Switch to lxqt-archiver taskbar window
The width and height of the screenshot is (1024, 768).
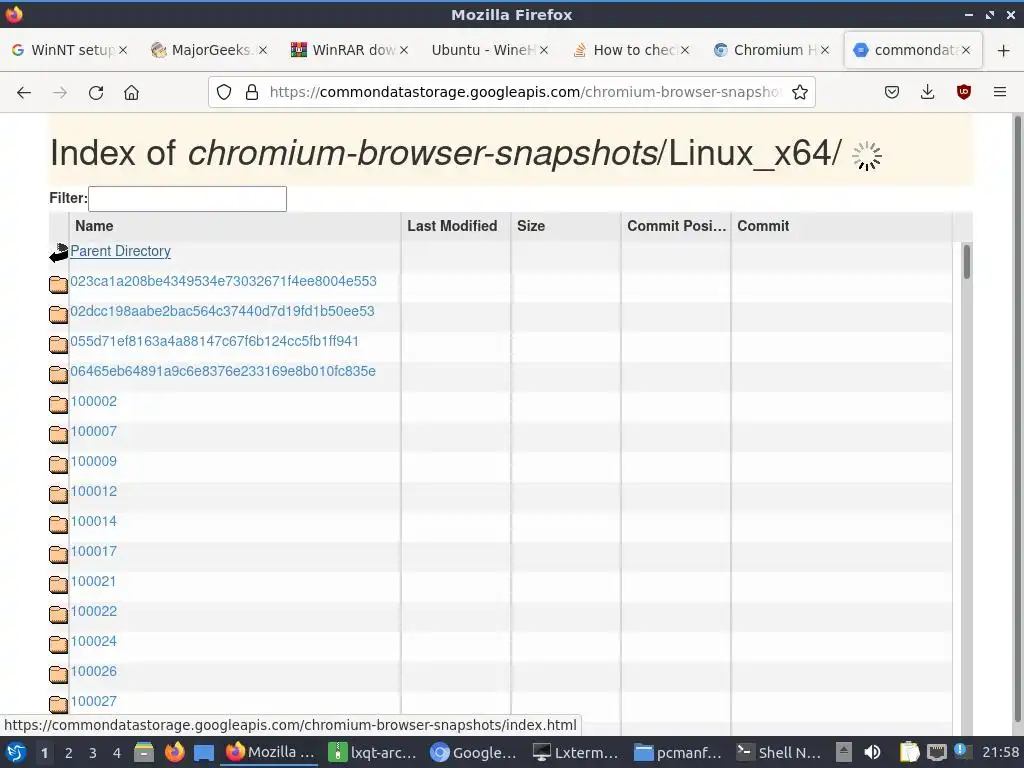point(372,752)
